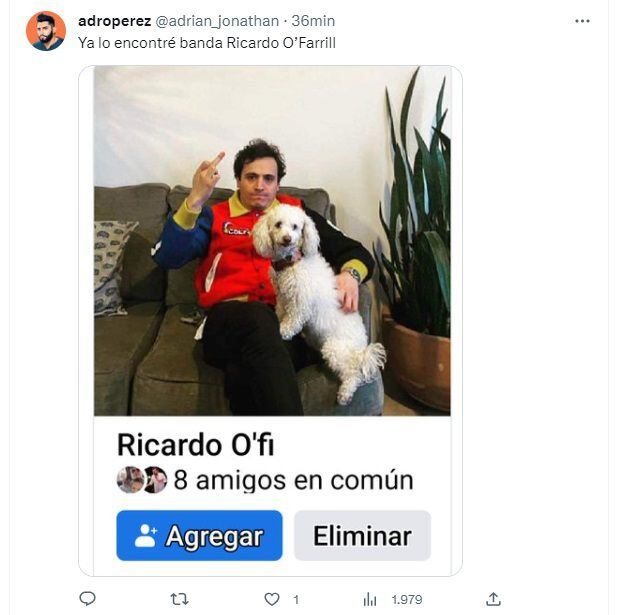The width and height of the screenshot is (621, 615).
Task: Click the Ricardo O'fi profile name
Action: (196, 445)
